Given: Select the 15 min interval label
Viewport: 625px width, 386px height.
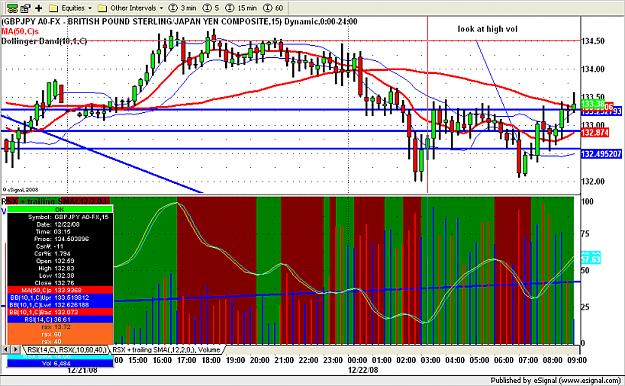Looking at the screenshot, I should tap(247, 8).
